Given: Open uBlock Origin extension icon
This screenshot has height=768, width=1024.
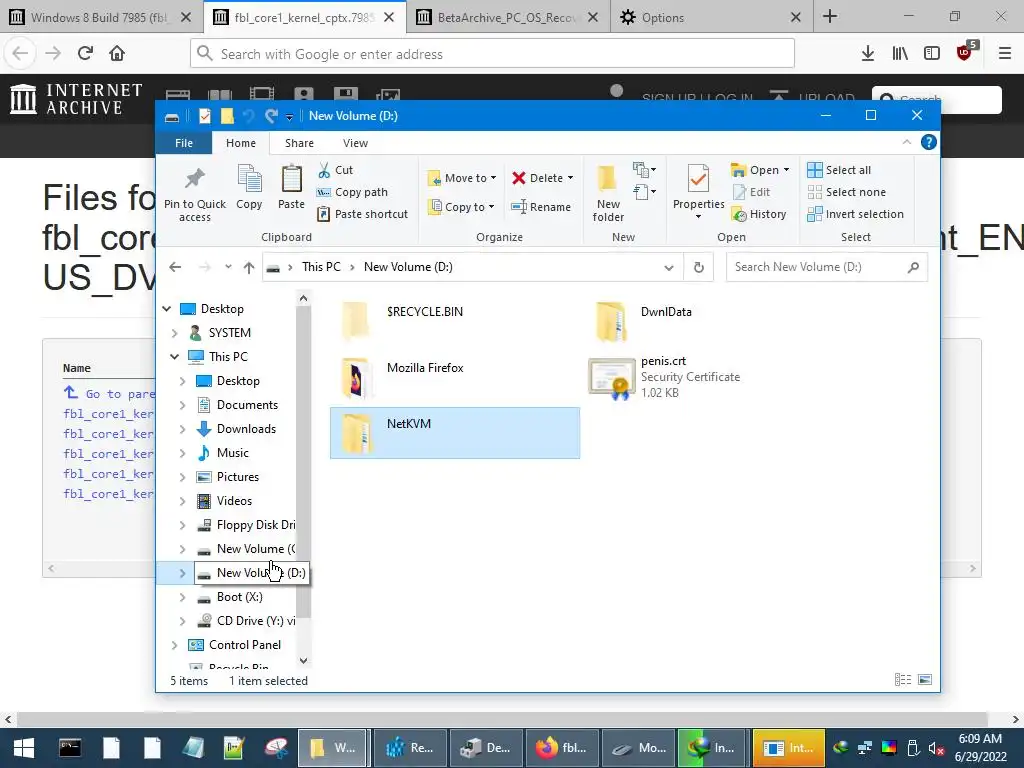Looking at the screenshot, I should pyautogui.click(x=965, y=52).
